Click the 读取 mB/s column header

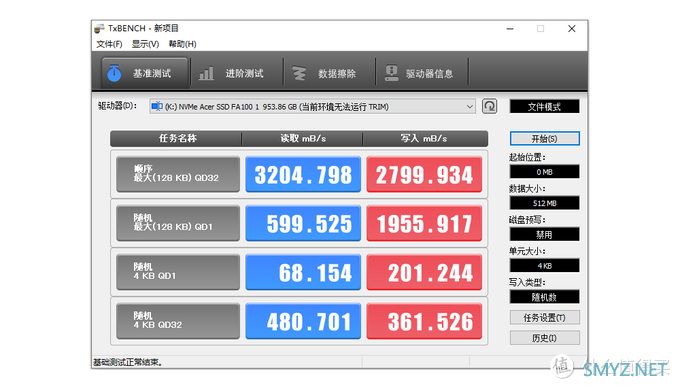tap(302, 139)
